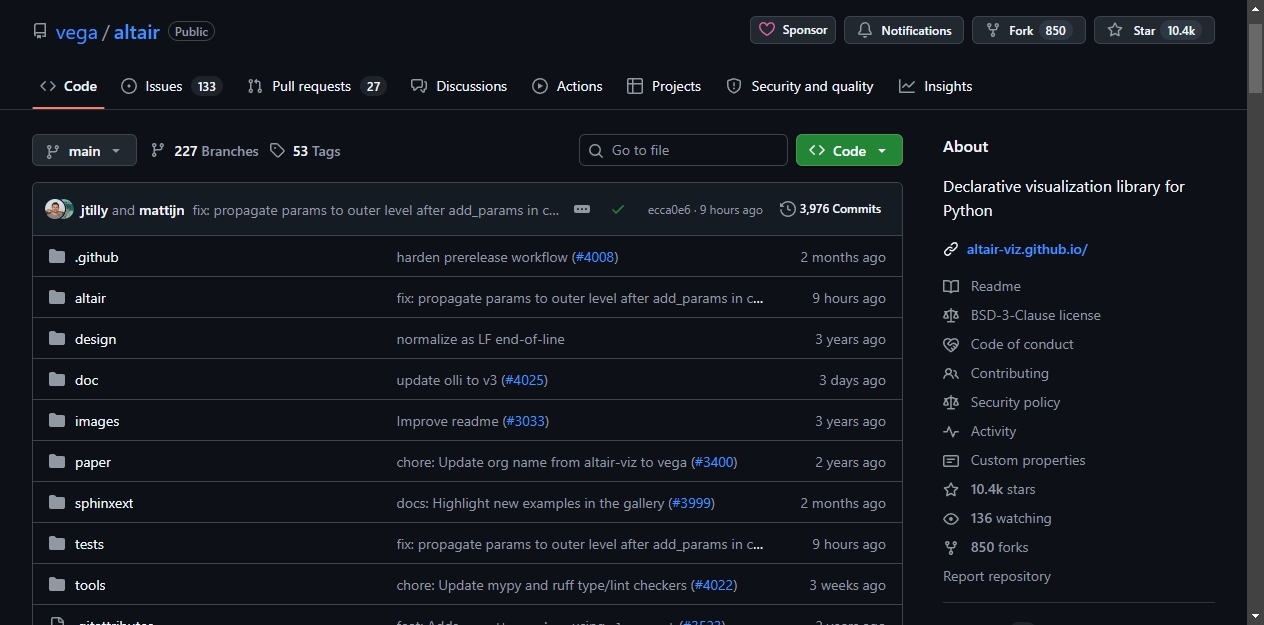Expand the main branch selector dropdown

click(84, 151)
